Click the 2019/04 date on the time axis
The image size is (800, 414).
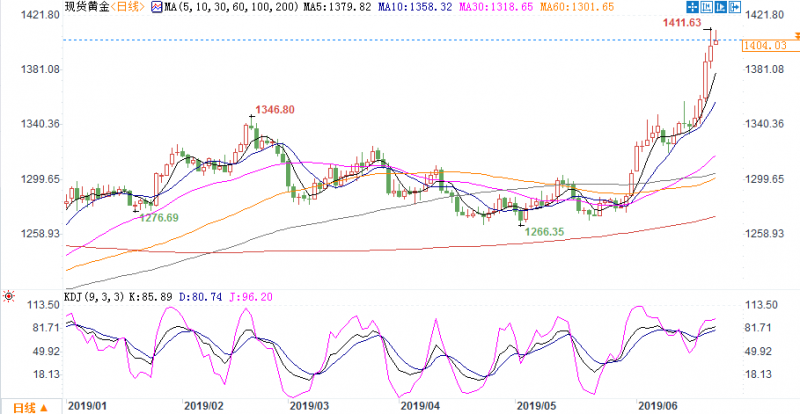[422, 407]
